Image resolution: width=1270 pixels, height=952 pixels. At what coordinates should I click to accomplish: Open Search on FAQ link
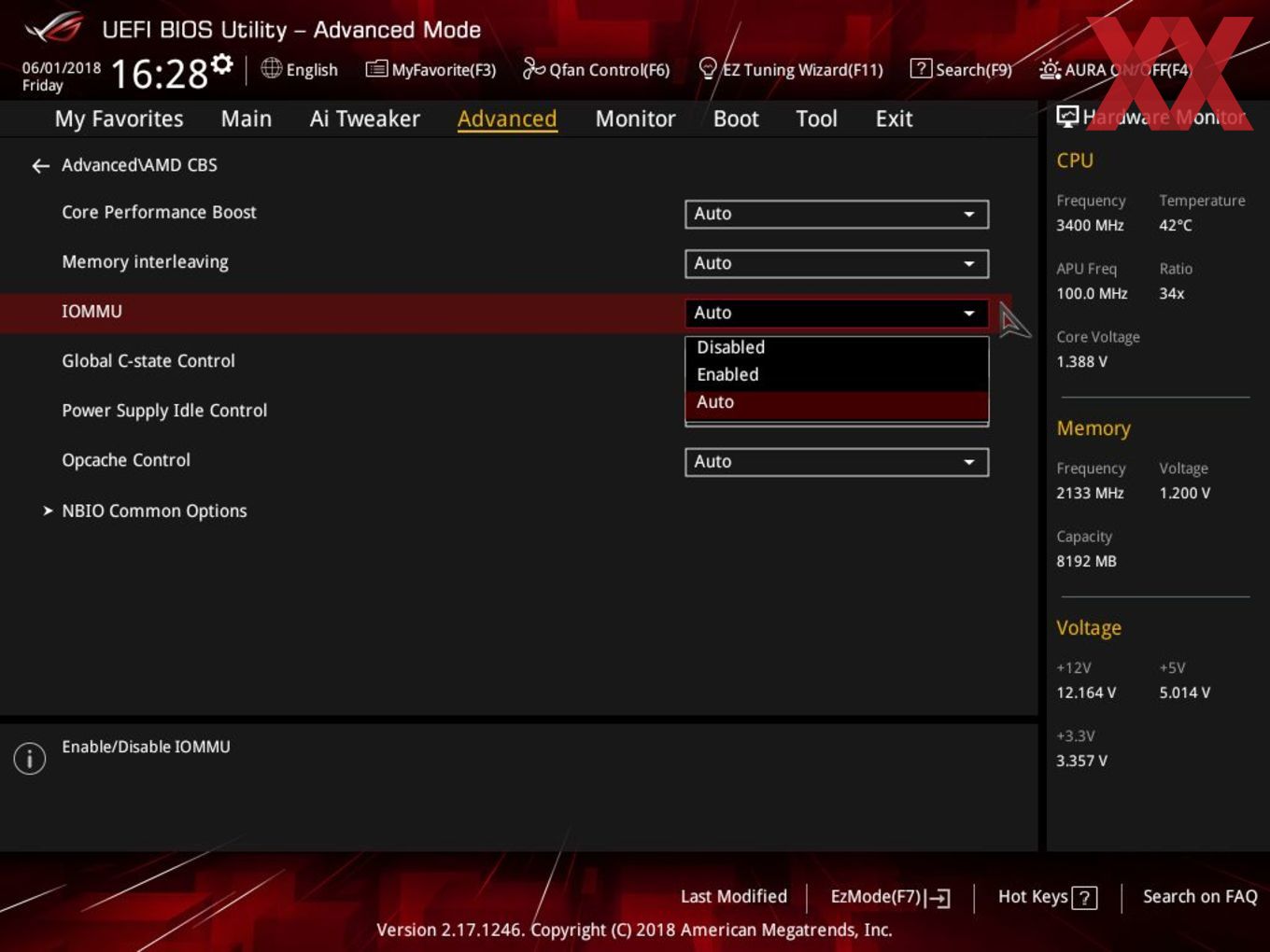coord(1200,897)
